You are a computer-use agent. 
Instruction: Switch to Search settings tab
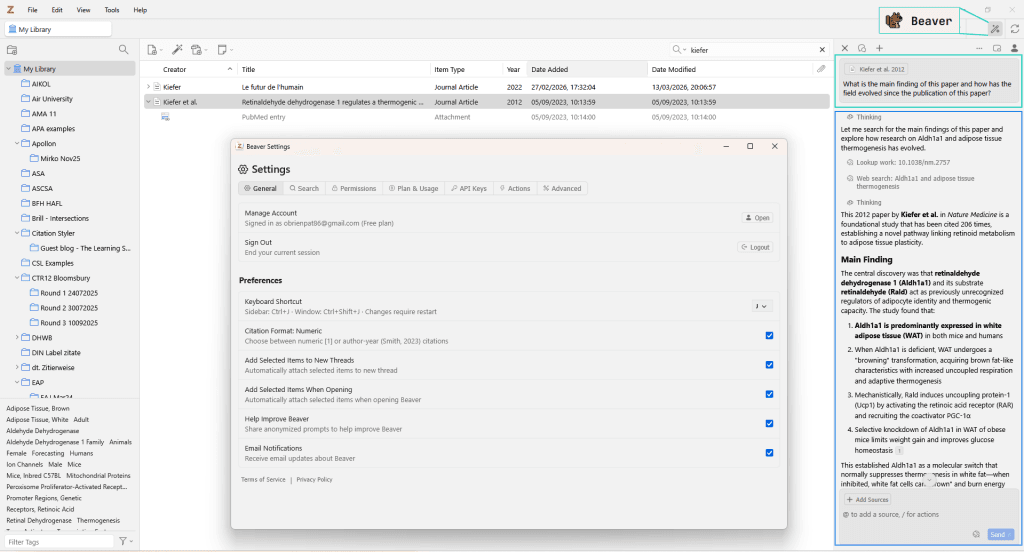(304, 188)
